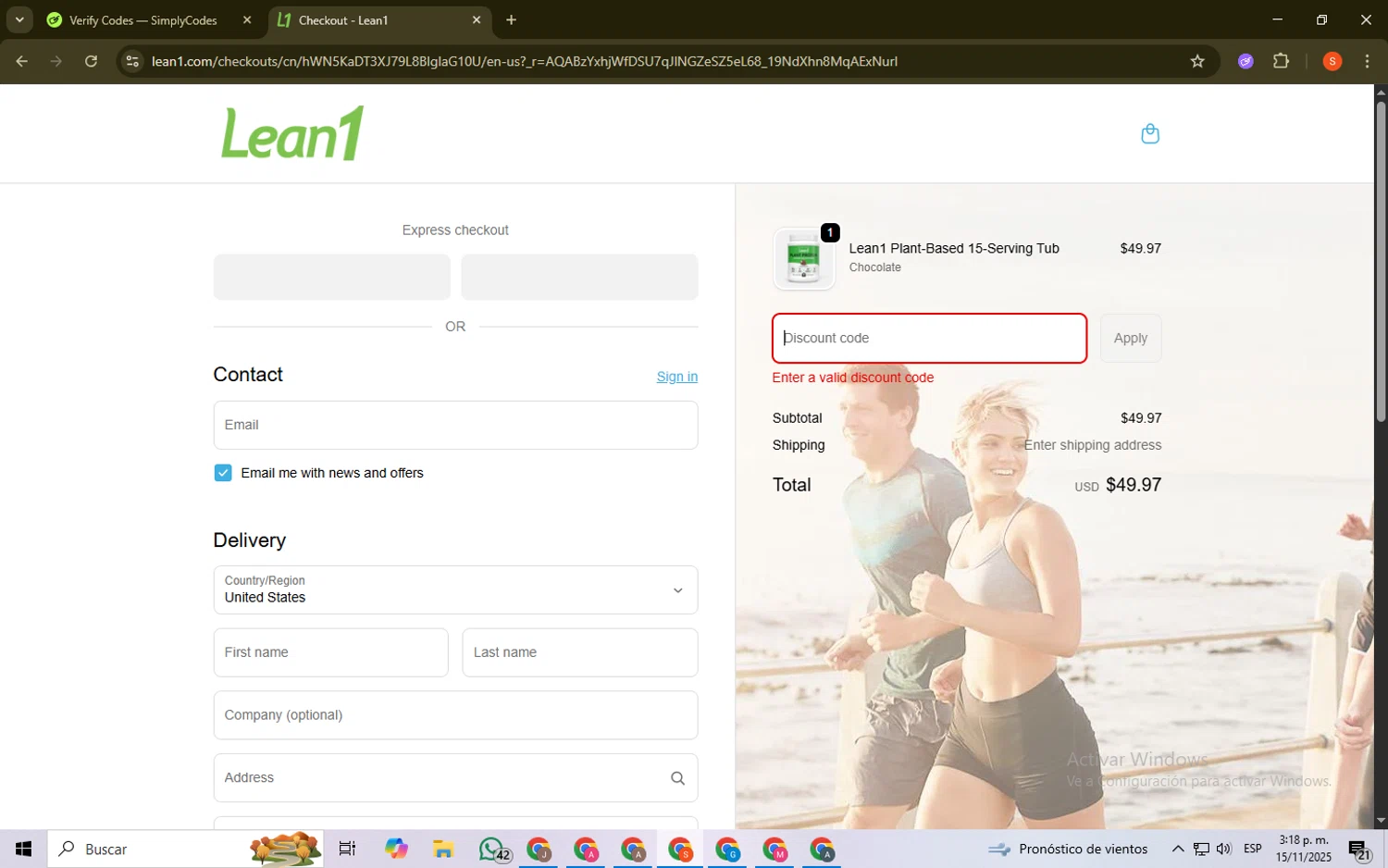Click the first Express checkout button
Image resolution: width=1388 pixels, height=868 pixels.
click(331, 277)
